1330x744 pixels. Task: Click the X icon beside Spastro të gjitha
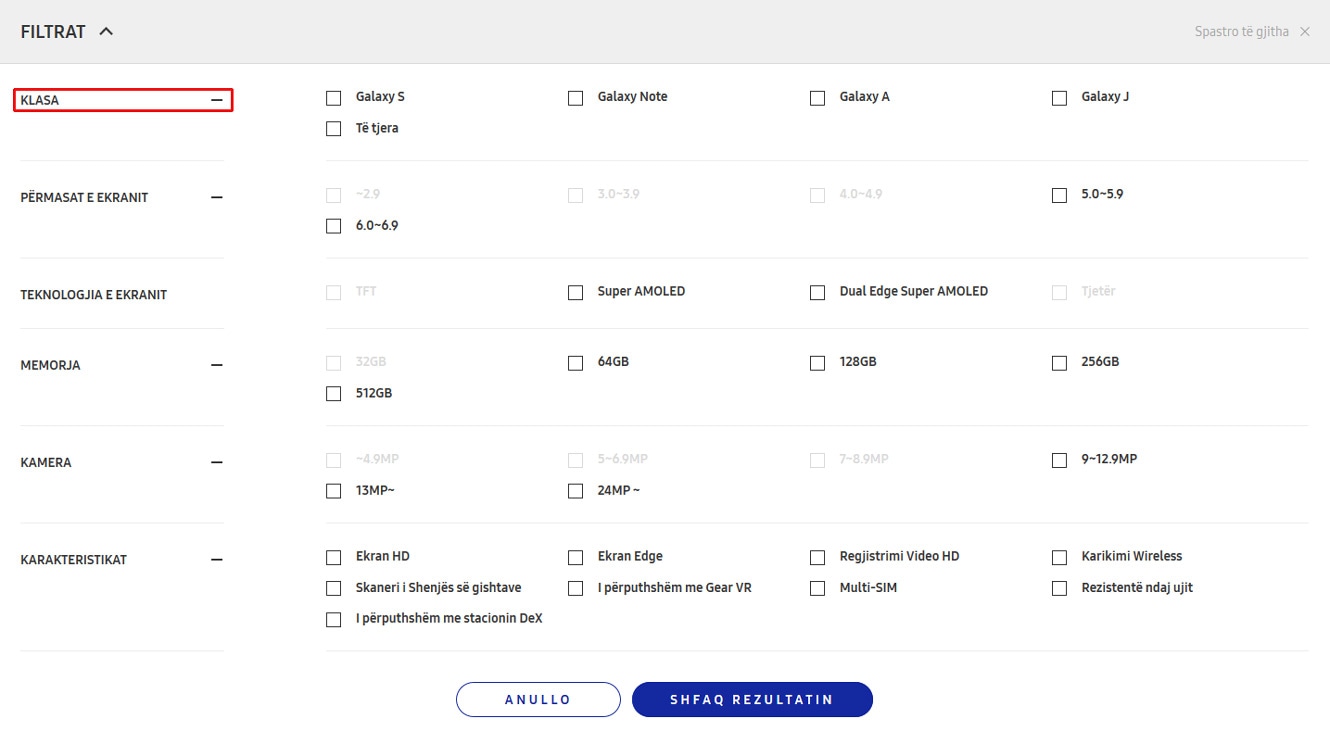(x=1304, y=32)
